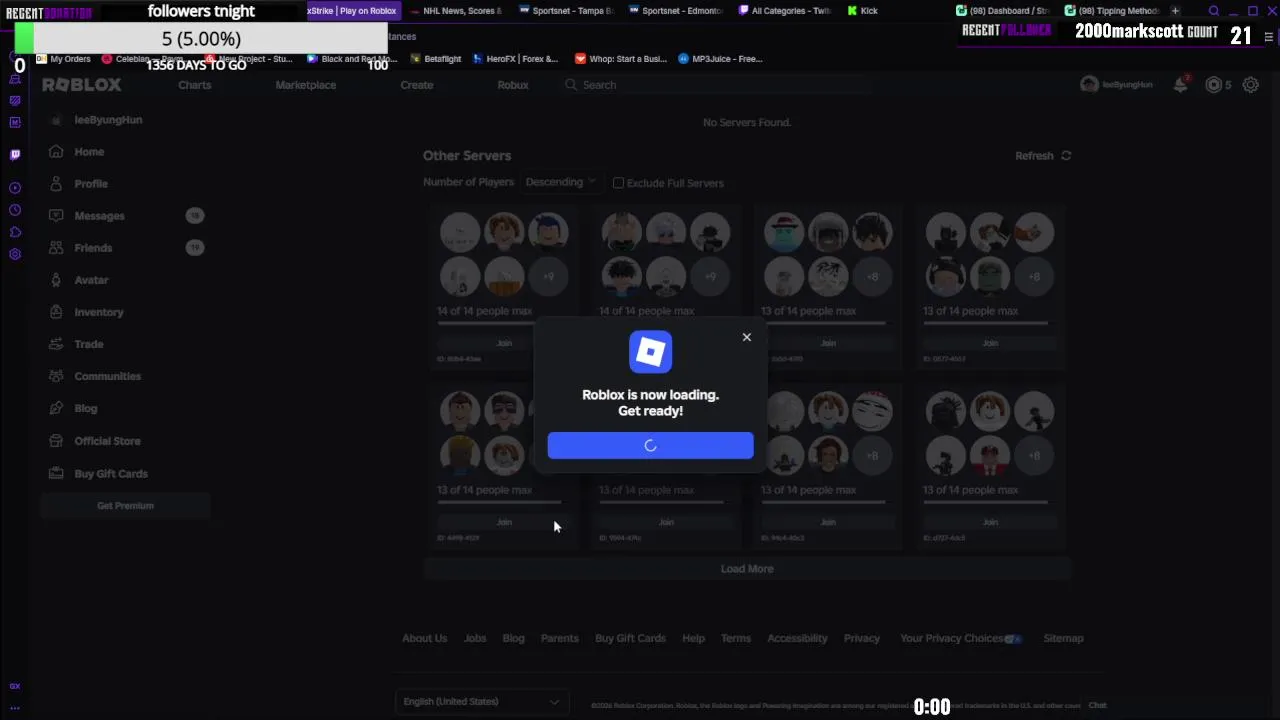Screen dimensions: 1280x720
Task: Open the Communities icon in sidebar
Action: point(56,376)
